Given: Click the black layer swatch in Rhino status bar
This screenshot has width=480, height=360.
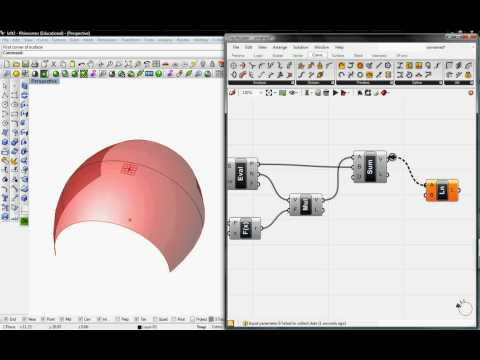Looking at the screenshot, I should tap(140, 327).
